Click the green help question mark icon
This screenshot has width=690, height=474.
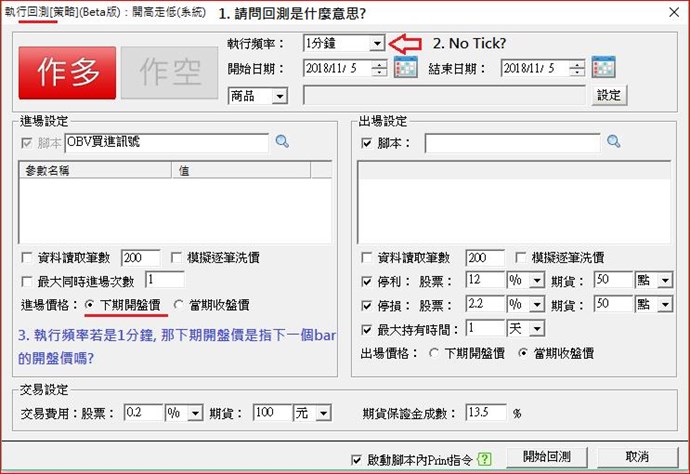click(x=485, y=459)
